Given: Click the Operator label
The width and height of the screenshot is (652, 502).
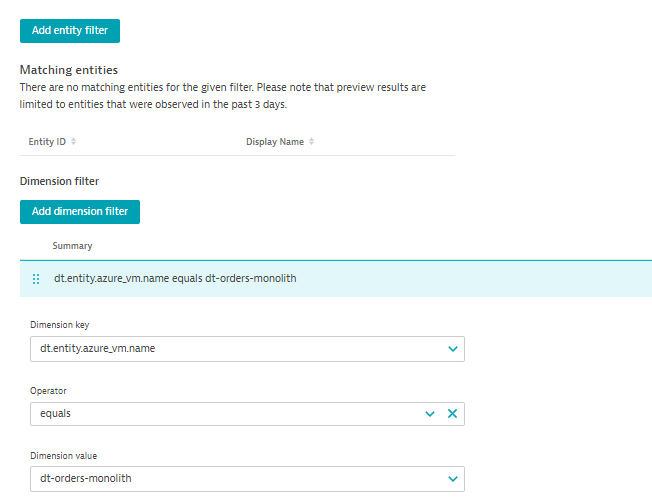Looking at the screenshot, I should click(x=48, y=391).
